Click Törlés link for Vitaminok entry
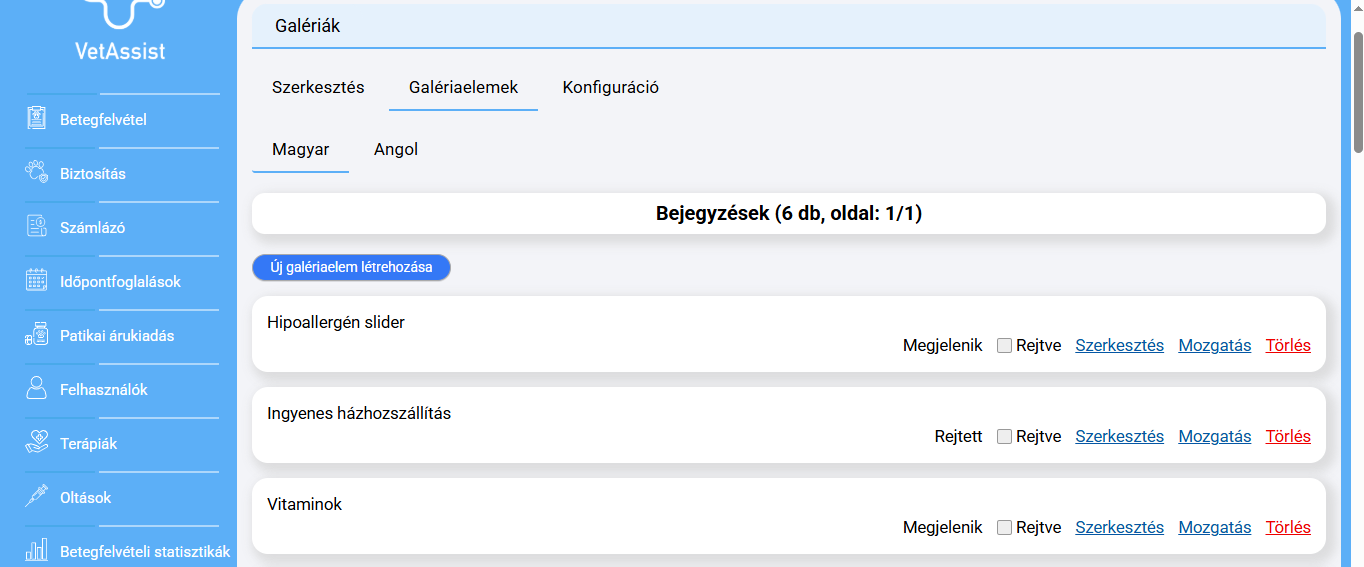 pos(1288,528)
